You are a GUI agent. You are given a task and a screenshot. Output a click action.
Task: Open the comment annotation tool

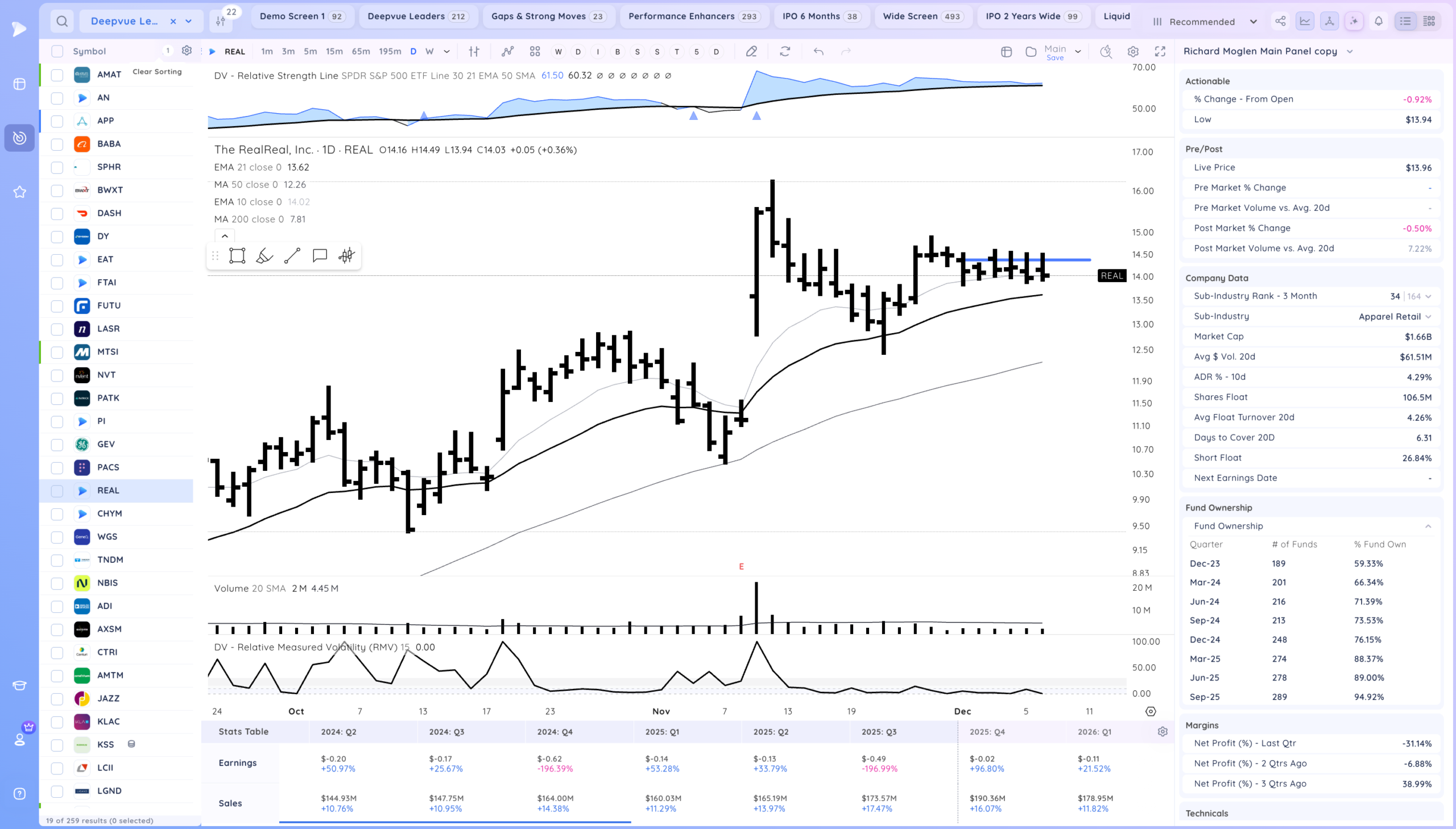pos(320,256)
